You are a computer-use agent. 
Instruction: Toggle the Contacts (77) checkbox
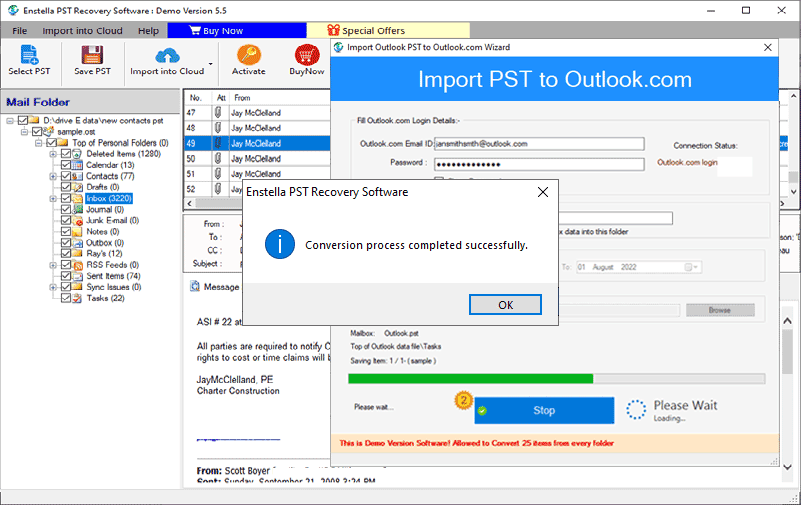(65, 176)
